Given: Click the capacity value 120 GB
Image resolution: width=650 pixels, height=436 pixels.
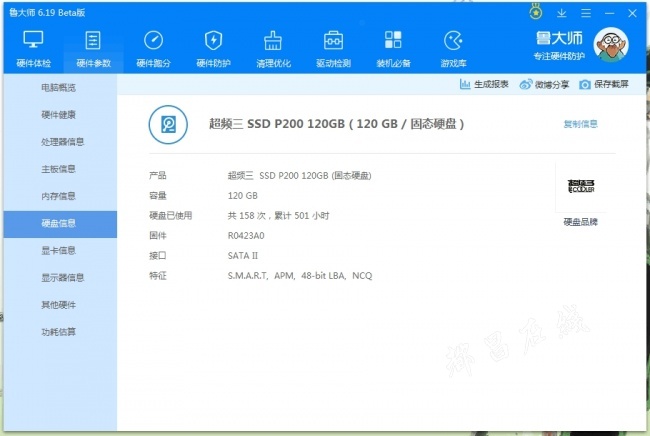Looking at the screenshot, I should pyautogui.click(x=243, y=196).
